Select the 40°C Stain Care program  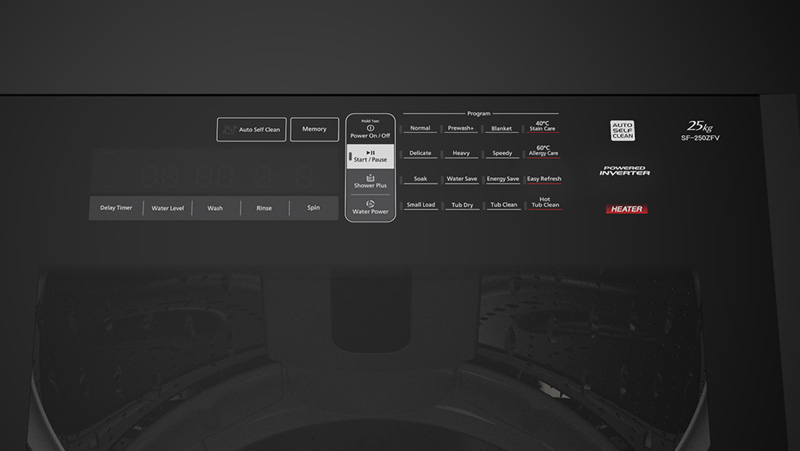click(x=544, y=127)
